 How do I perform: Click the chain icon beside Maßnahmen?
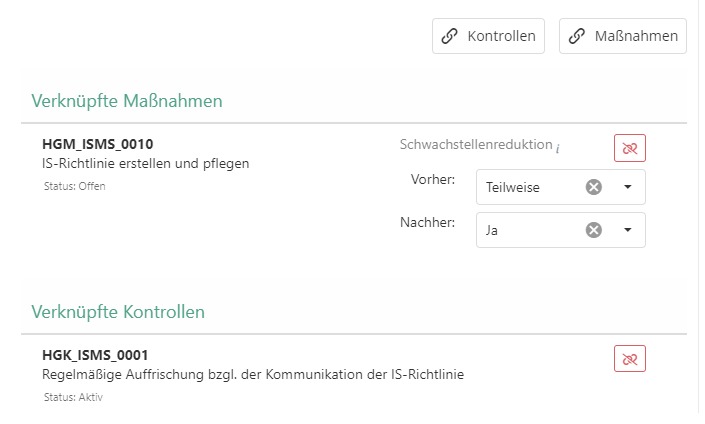point(577,36)
